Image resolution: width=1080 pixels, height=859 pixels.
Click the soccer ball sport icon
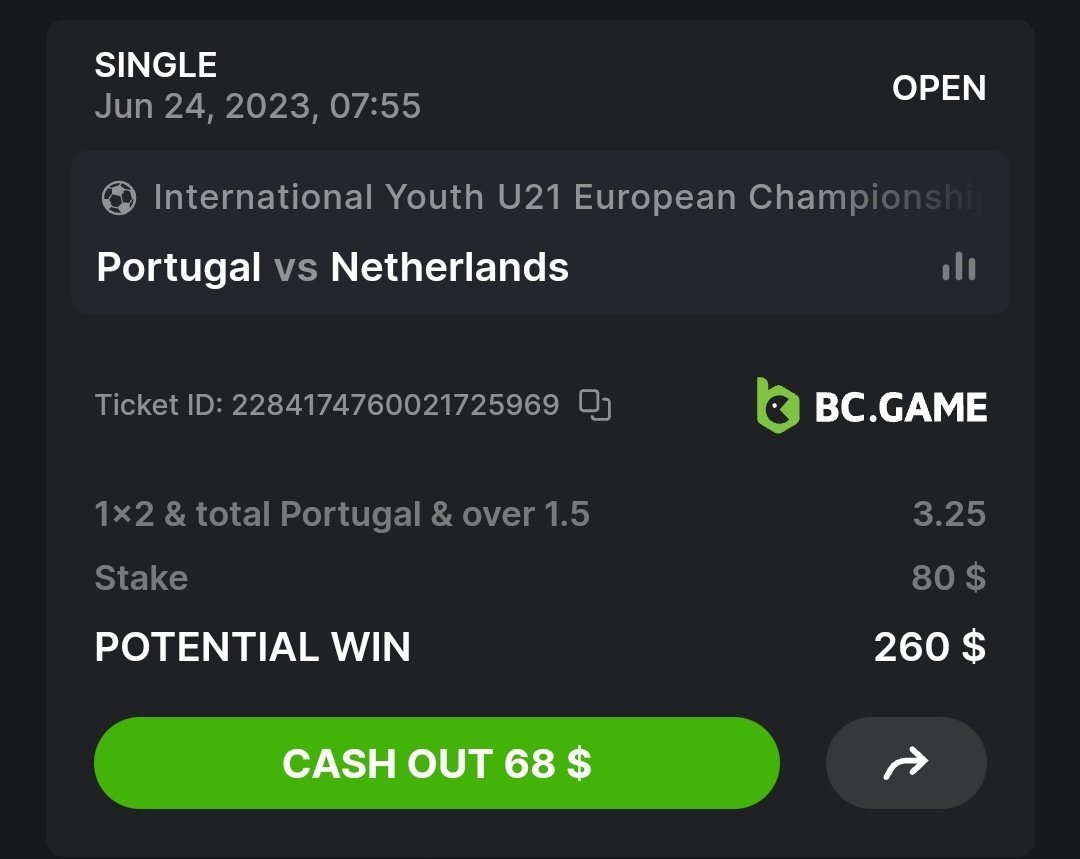[119, 198]
